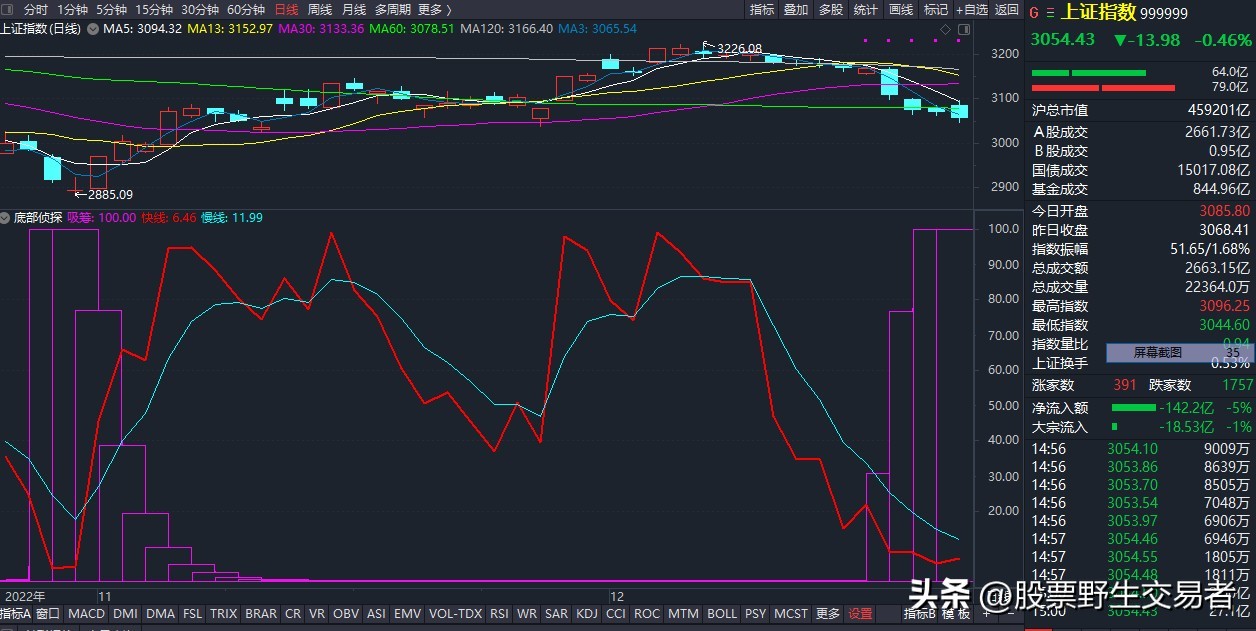
Task: Toggle the 叠加 overlay option
Action: coord(795,10)
